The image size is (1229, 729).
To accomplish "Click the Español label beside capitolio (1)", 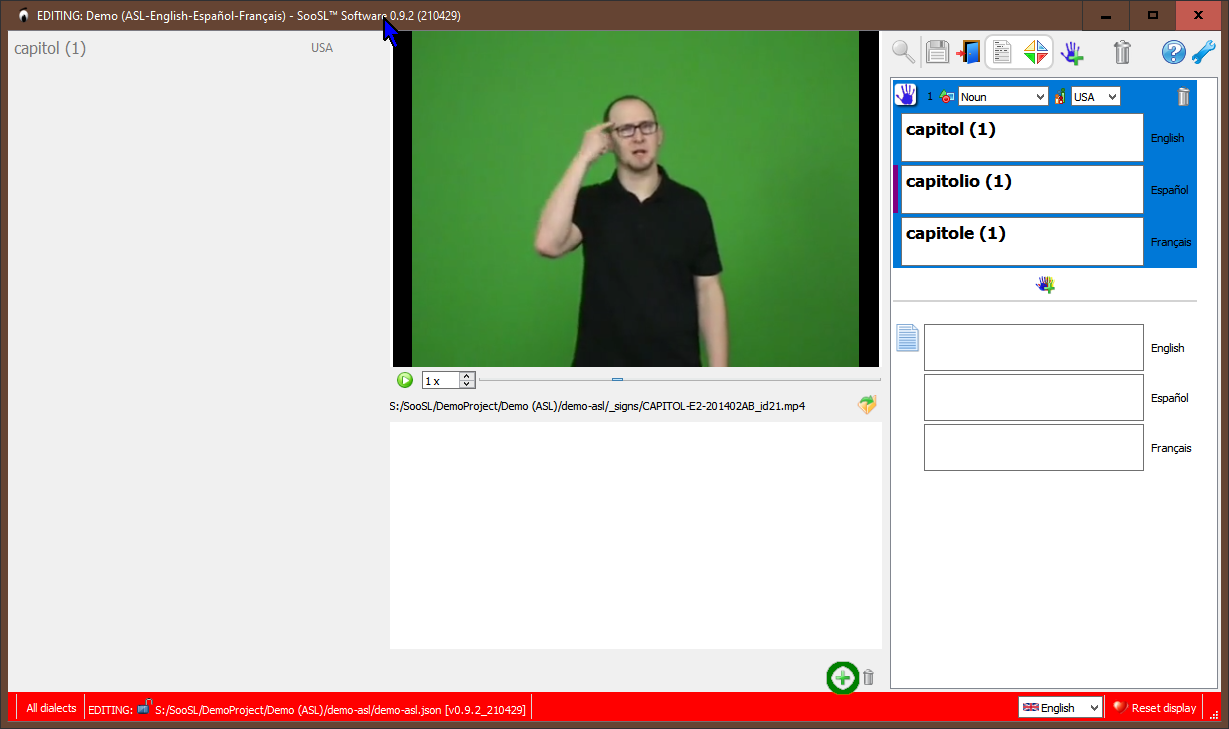I will (1169, 190).
